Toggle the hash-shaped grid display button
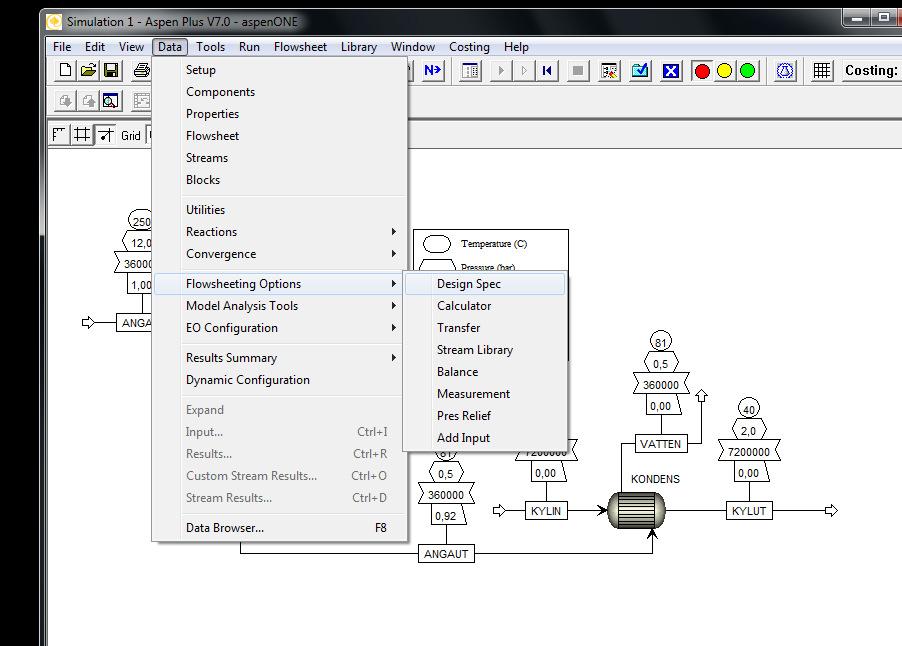The width and height of the screenshot is (902, 646). 82,135
